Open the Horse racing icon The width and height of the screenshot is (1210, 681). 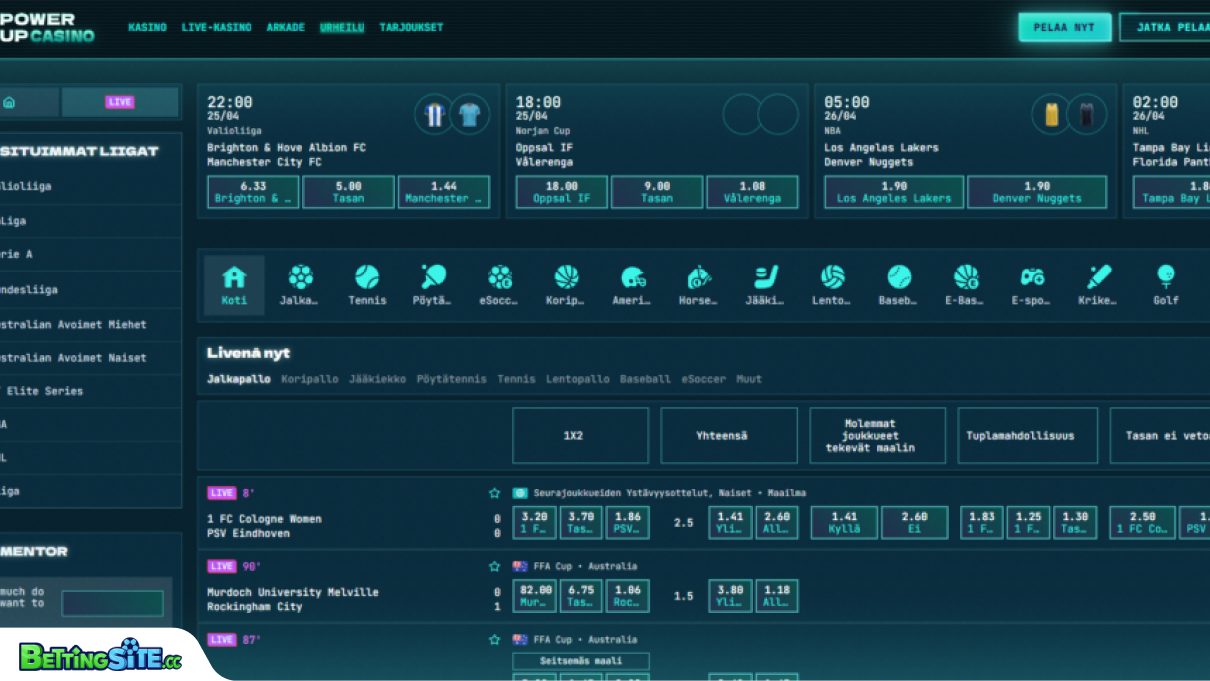(x=698, y=285)
